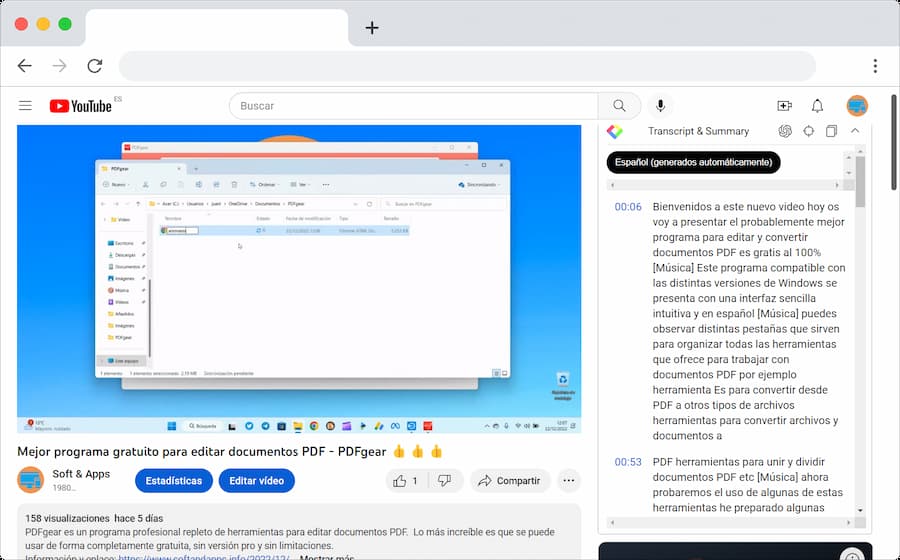Go back with browser back arrow
The width and height of the screenshot is (900, 560).
click(x=25, y=66)
